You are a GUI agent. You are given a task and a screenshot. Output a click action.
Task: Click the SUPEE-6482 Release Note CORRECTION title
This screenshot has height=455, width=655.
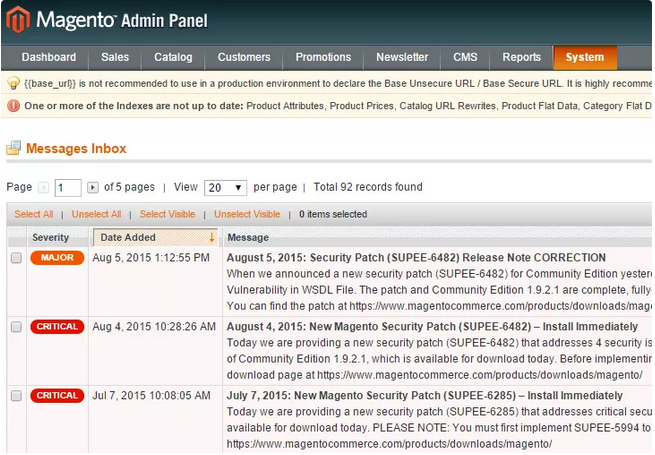pos(416,257)
